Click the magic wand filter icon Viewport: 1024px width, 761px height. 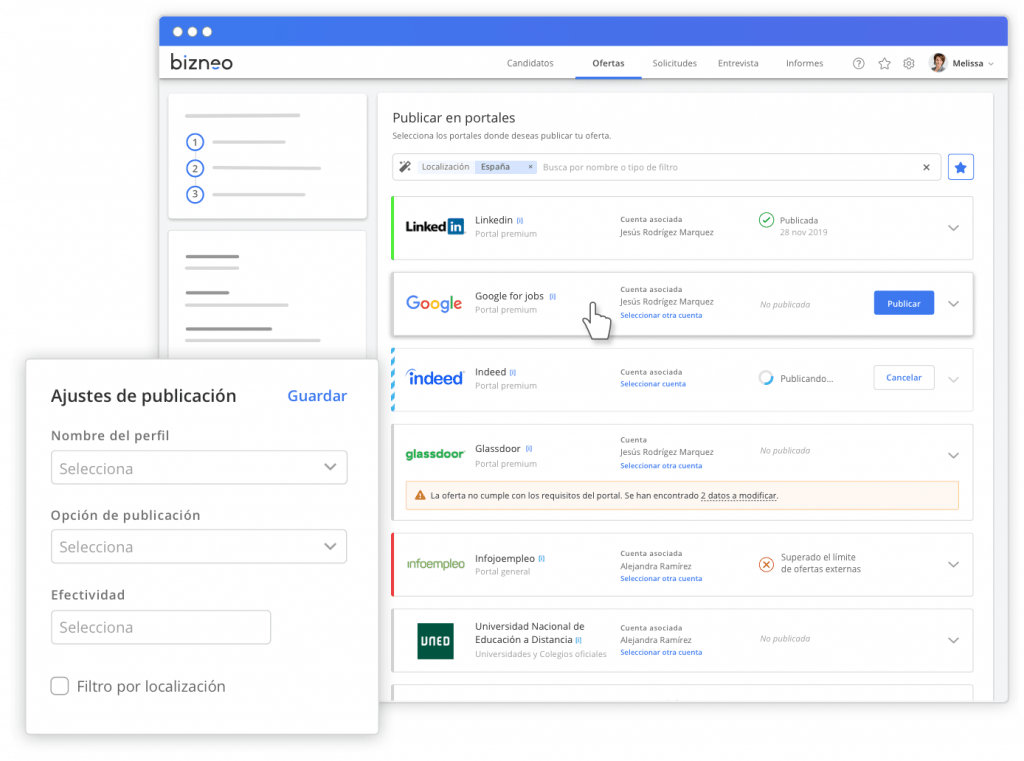405,167
